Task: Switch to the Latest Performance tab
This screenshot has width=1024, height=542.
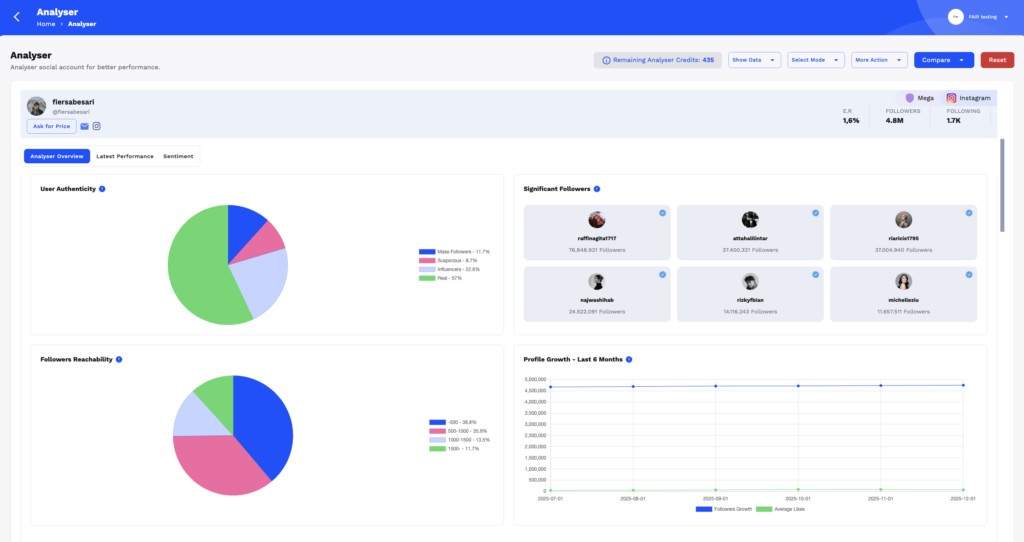Action: [125, 156]
